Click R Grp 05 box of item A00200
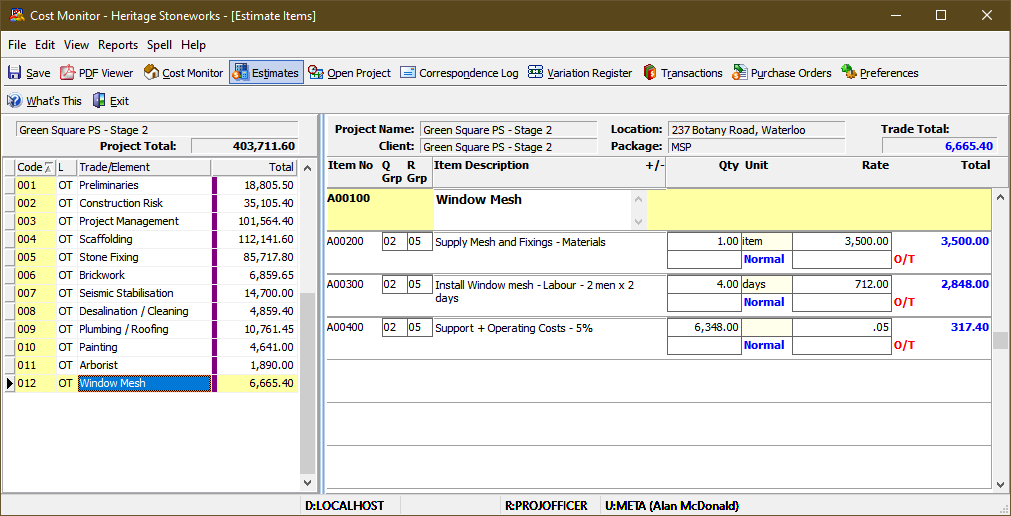This screenshot has width=1011, height=516. coord(420,242)
